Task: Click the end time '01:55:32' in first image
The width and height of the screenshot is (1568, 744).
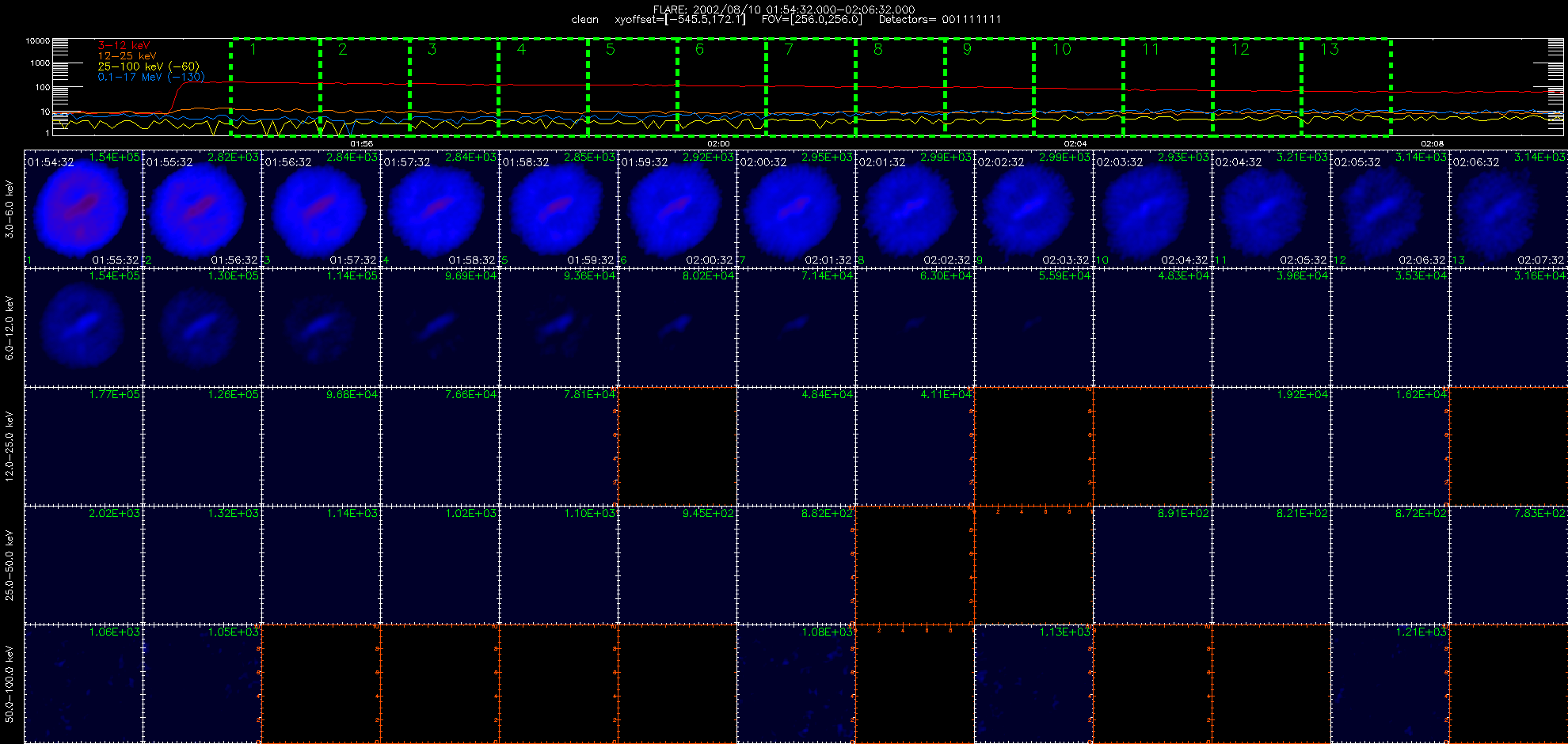Action: point(115,260)
